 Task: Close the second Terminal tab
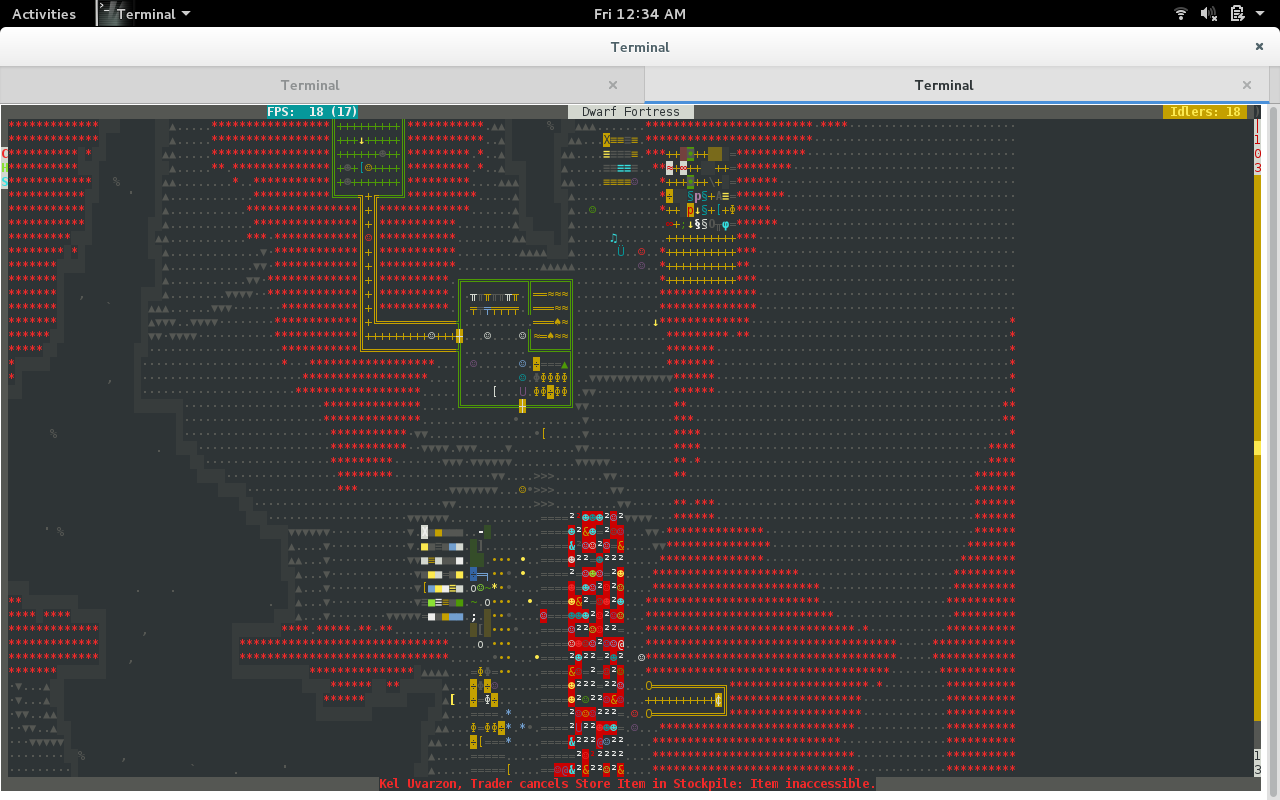tap(1247, 85)
